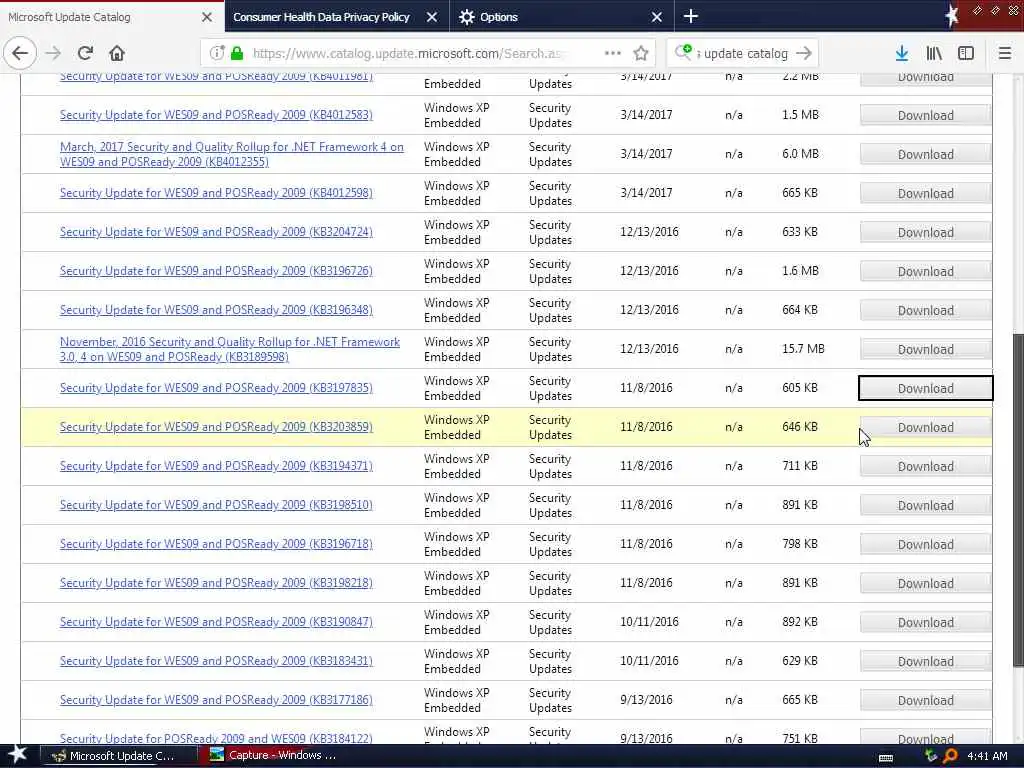Open KB3194371 security update link
Screen dimensions: 1024x768
pos(216,466)
